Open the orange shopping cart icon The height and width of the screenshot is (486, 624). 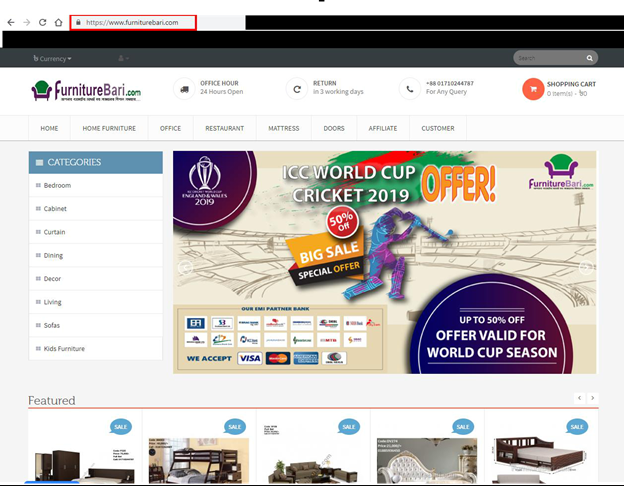click(533, 89)
